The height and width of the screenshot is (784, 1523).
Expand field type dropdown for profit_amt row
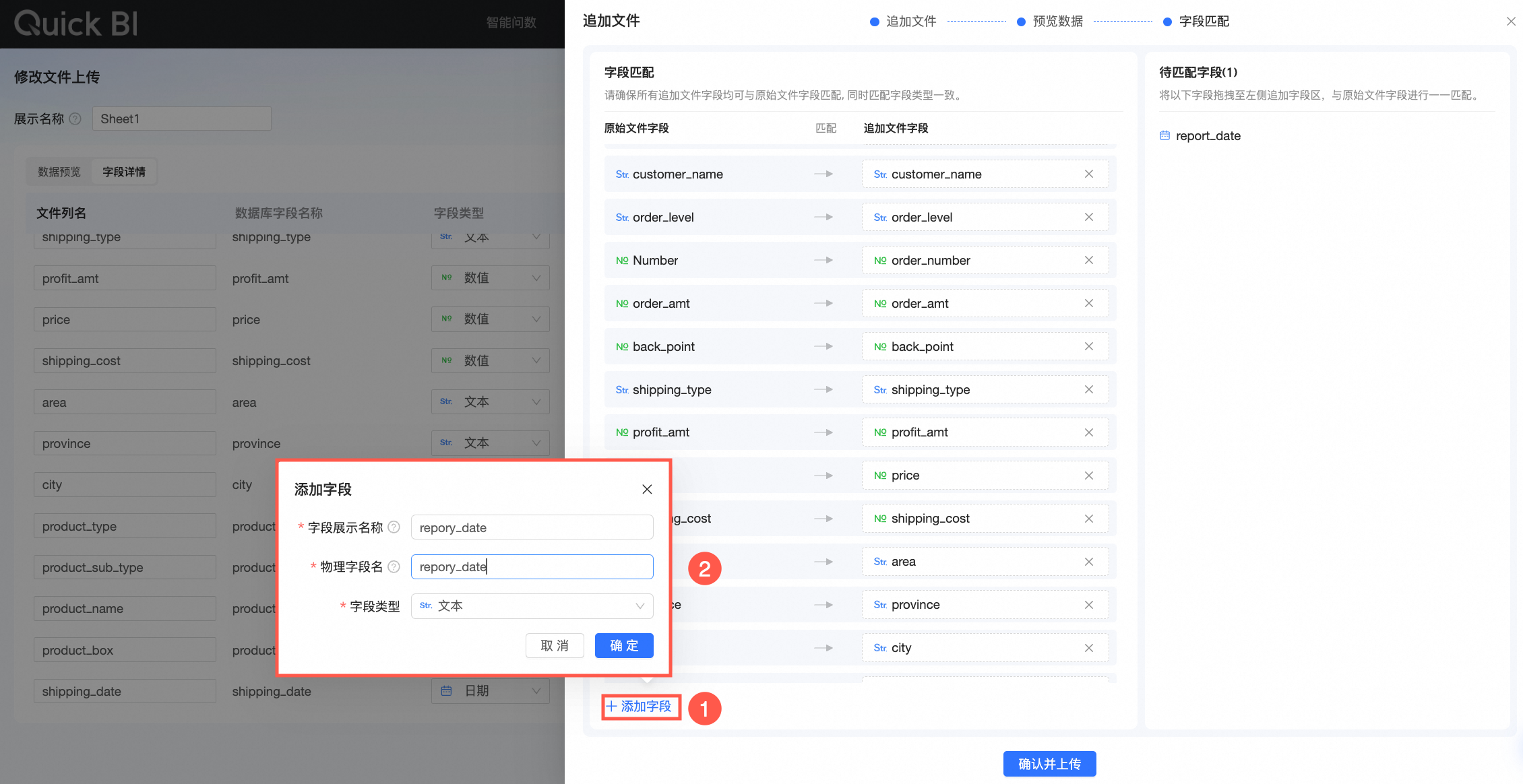coord(491,278)
